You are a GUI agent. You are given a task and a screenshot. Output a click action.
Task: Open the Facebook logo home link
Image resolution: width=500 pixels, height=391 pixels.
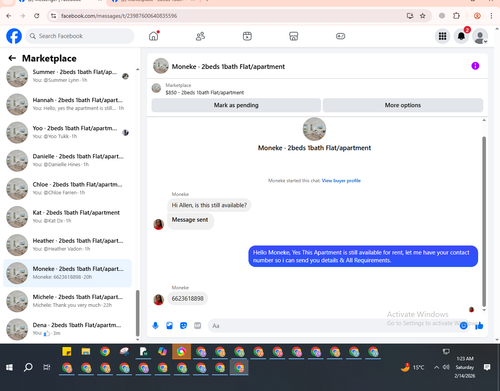pos(14,36)
